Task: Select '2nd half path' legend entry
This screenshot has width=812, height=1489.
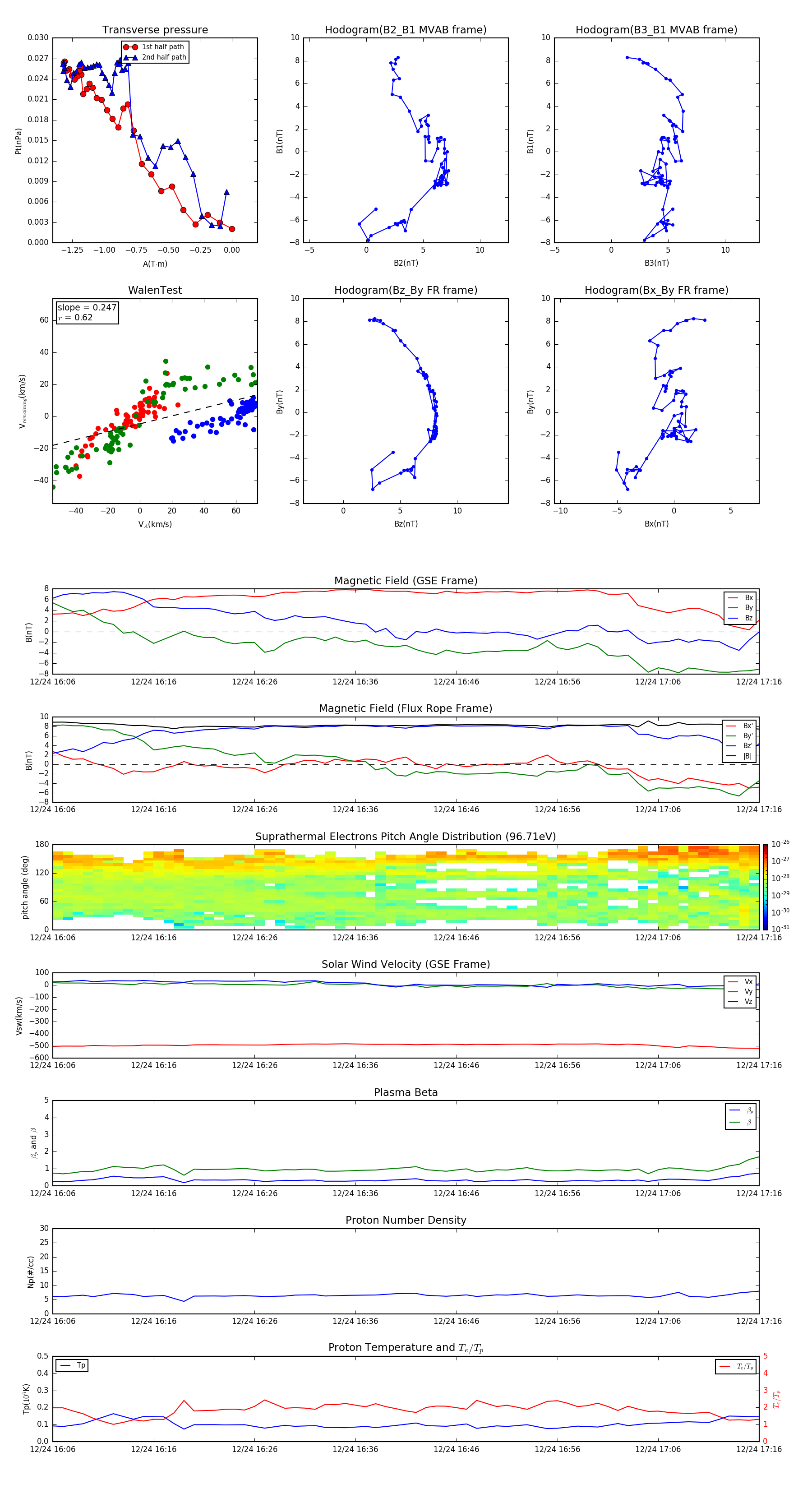Action: tap(156, 57)
